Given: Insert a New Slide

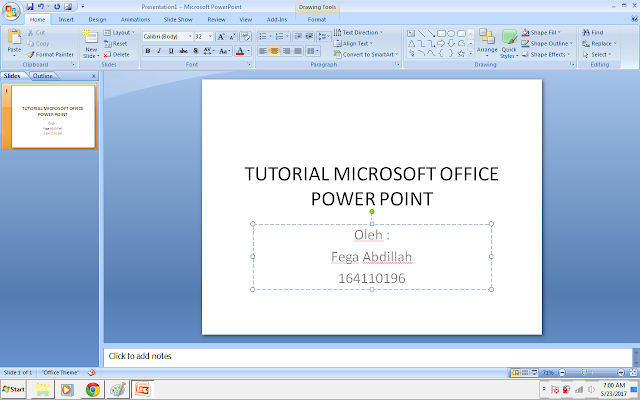Looking at the screenshot, I should [x=91, y=44].
